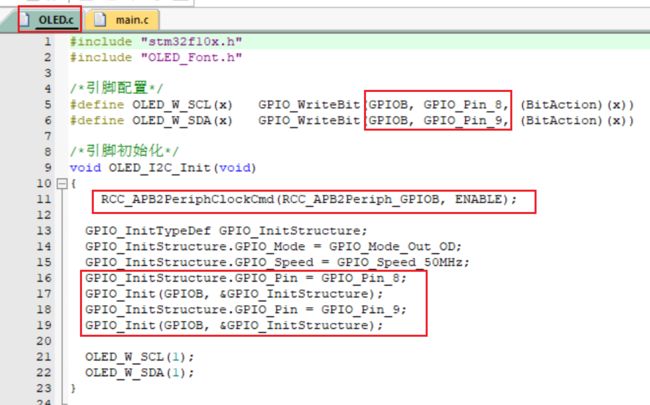Click line number 11 in the gutter
Viewport: 650px width, 405px height.
point(44,199)
